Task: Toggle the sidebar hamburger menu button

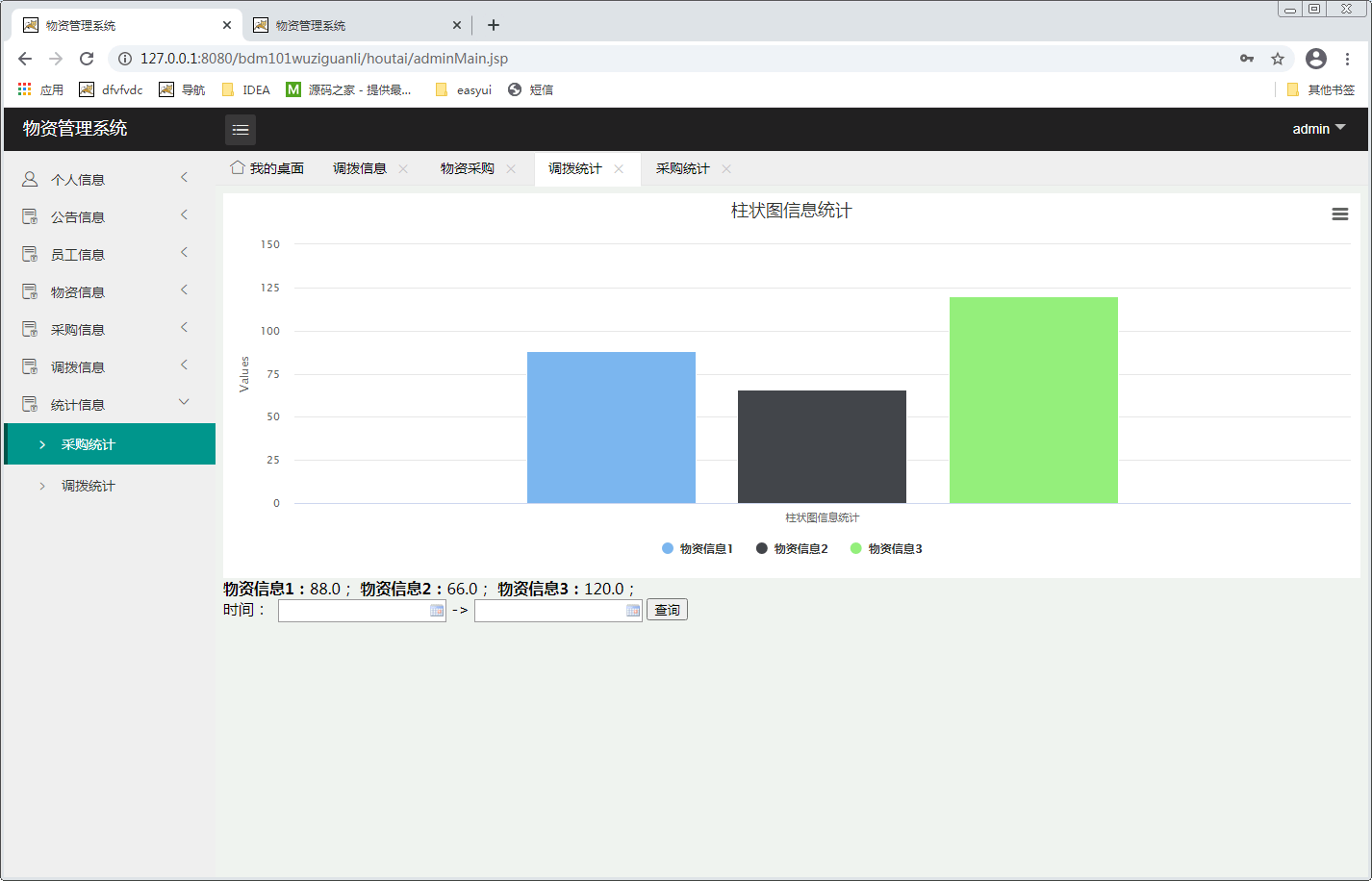Action: [x=241, y=129]
